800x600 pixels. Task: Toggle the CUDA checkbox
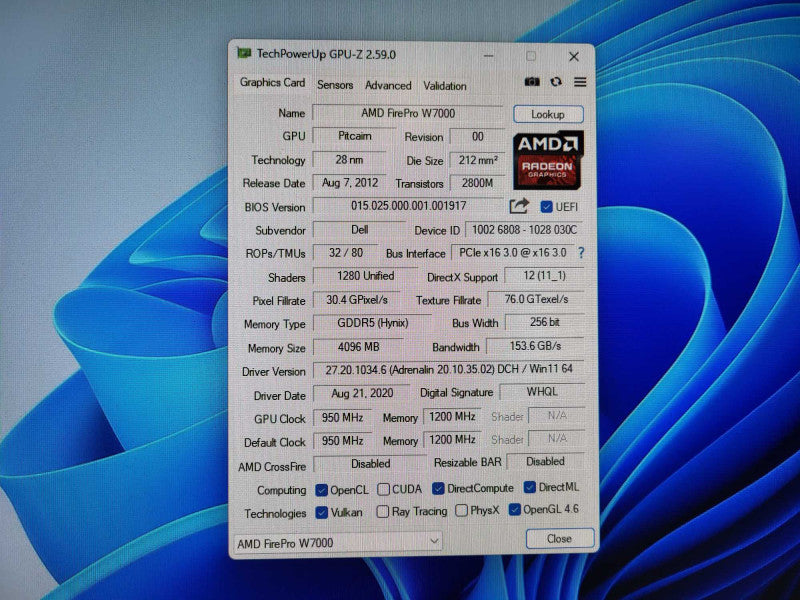[x=383, y=489]
